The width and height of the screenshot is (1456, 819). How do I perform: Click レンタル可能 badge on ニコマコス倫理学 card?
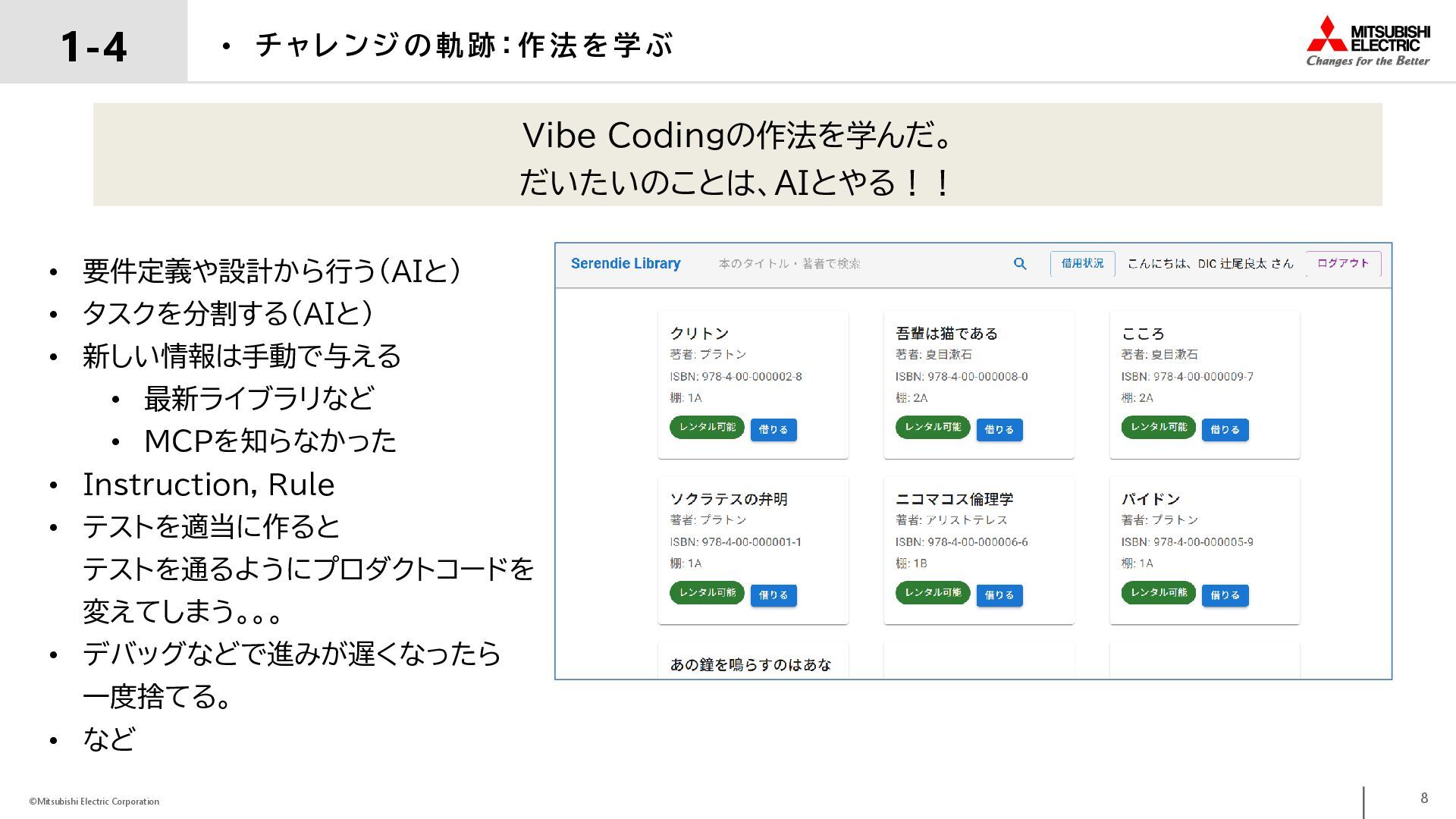pos(933,592)
